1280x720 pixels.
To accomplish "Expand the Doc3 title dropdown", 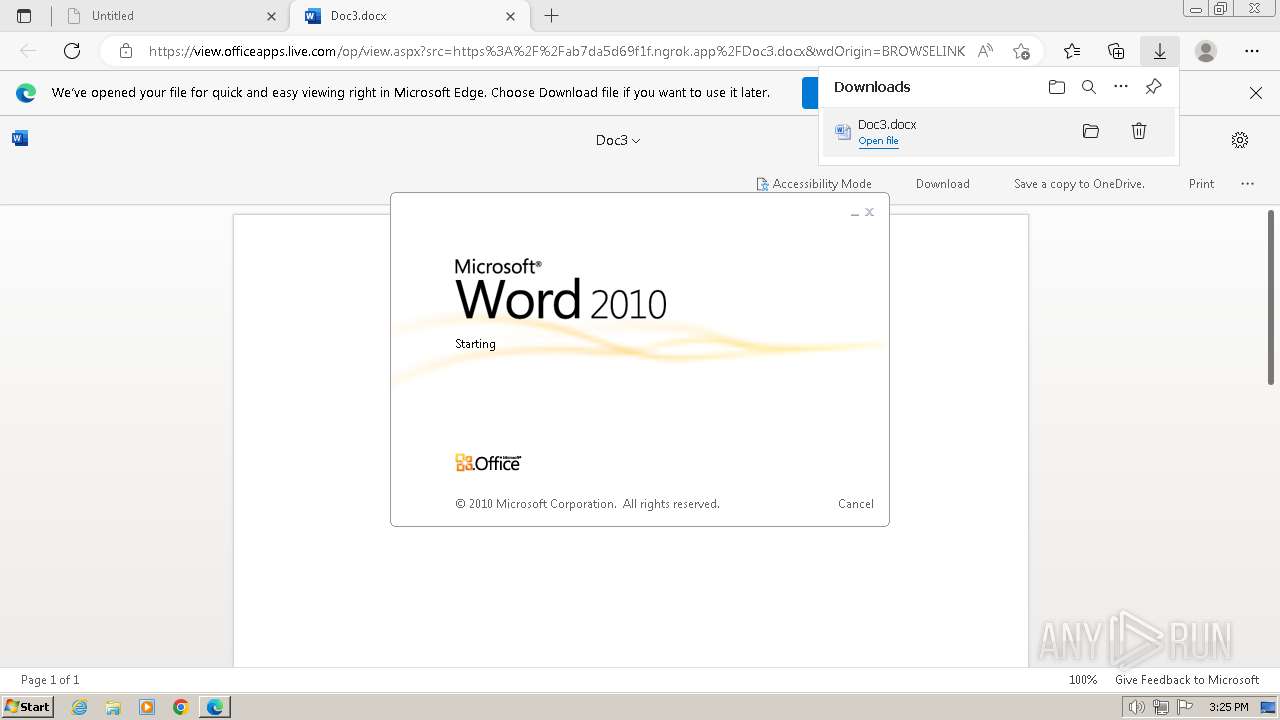I will 618,140.
